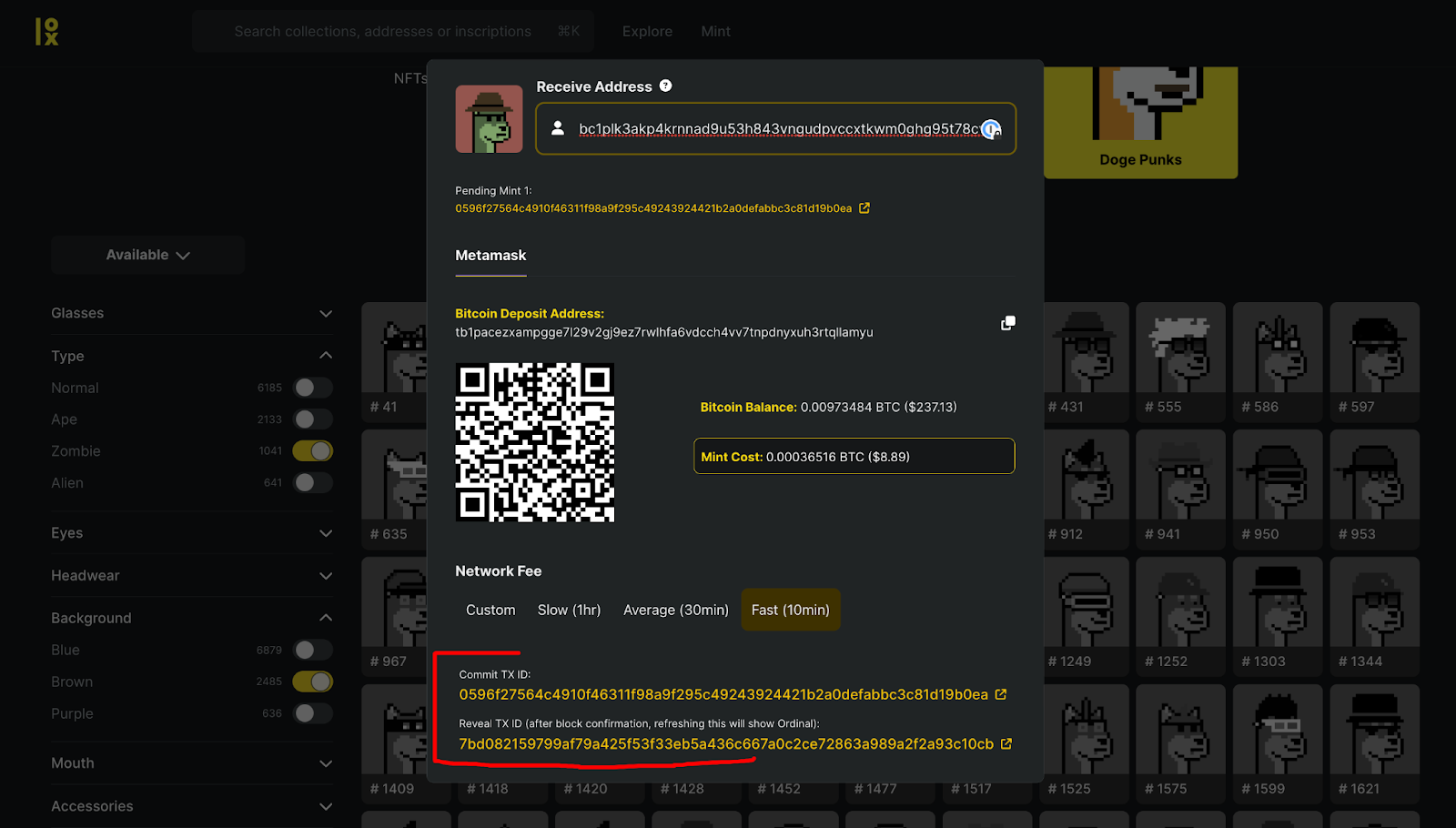Image resolution: width=1456 pixels, height=828 pixels.
Task: Select the Fast (10min) network fee
Action: 791,610
